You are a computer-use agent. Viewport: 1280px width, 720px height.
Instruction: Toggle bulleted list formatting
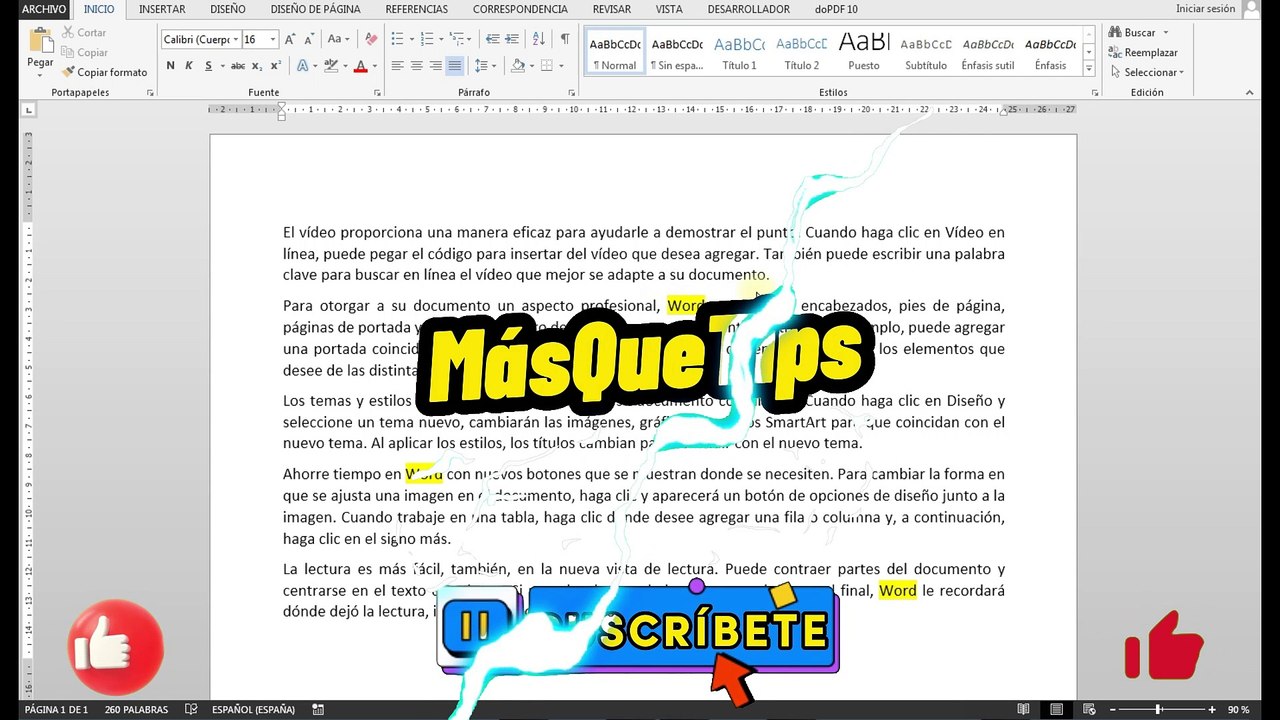(x=397, y=39)
